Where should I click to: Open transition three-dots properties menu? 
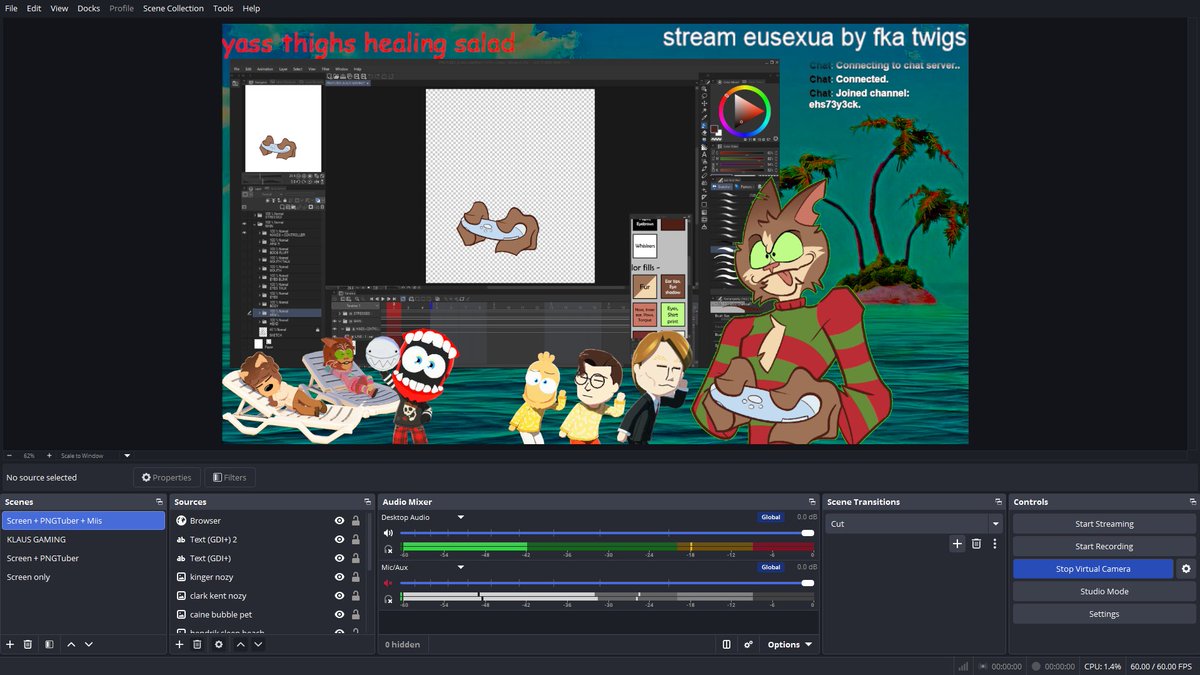[x=995, y=544]
